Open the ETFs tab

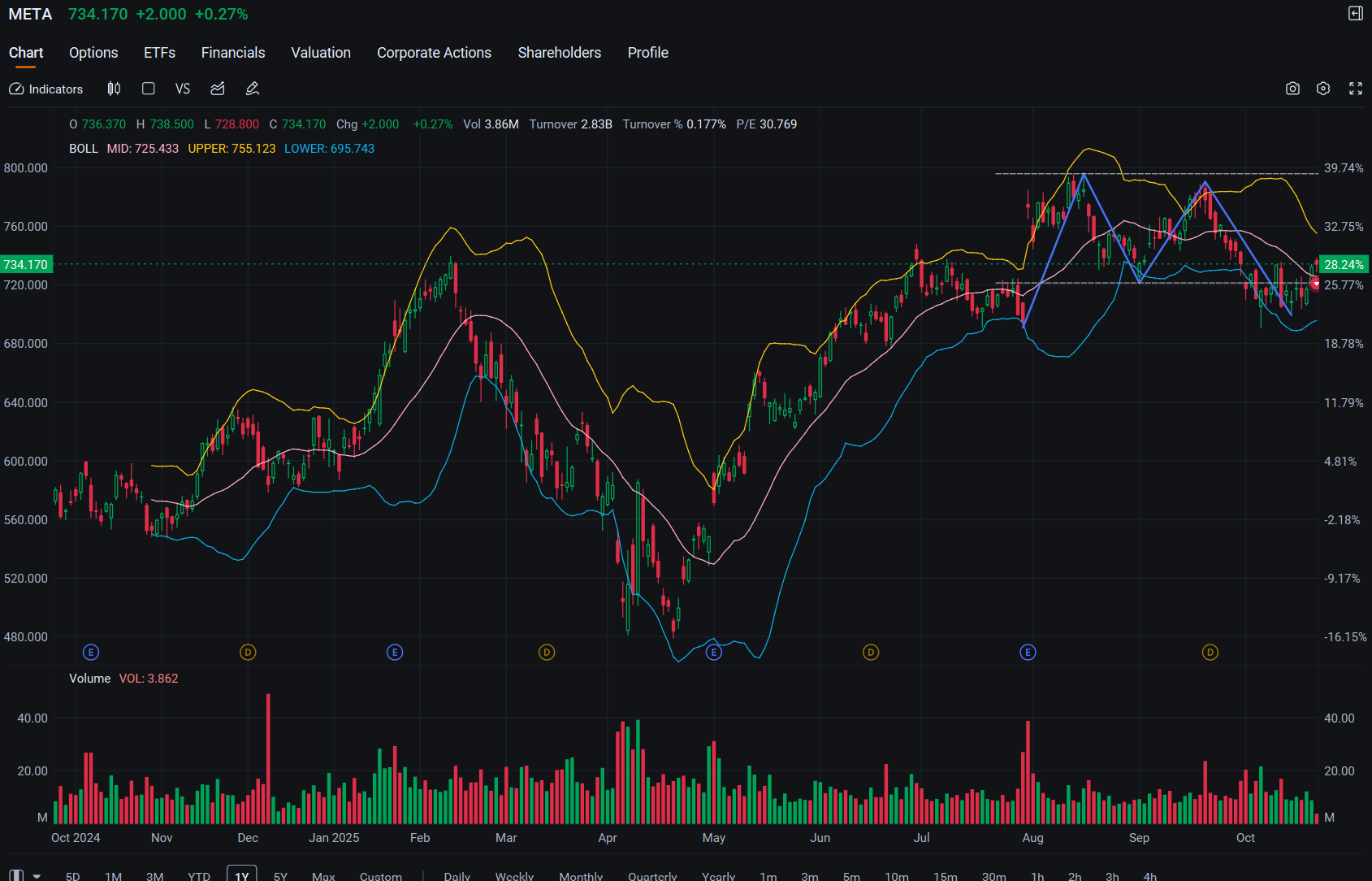pyautogui.click(x=159, y=53)
